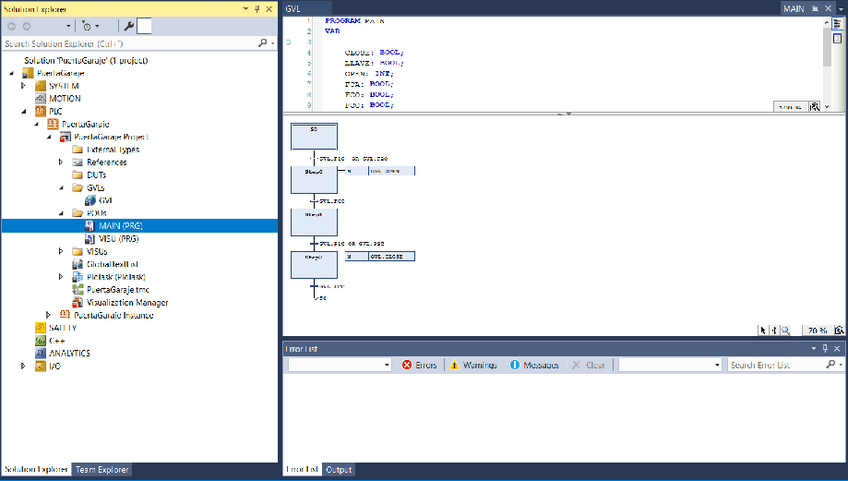Switch to the Output tab
Screen dimensions: 848x481
[x=339, y=470]
